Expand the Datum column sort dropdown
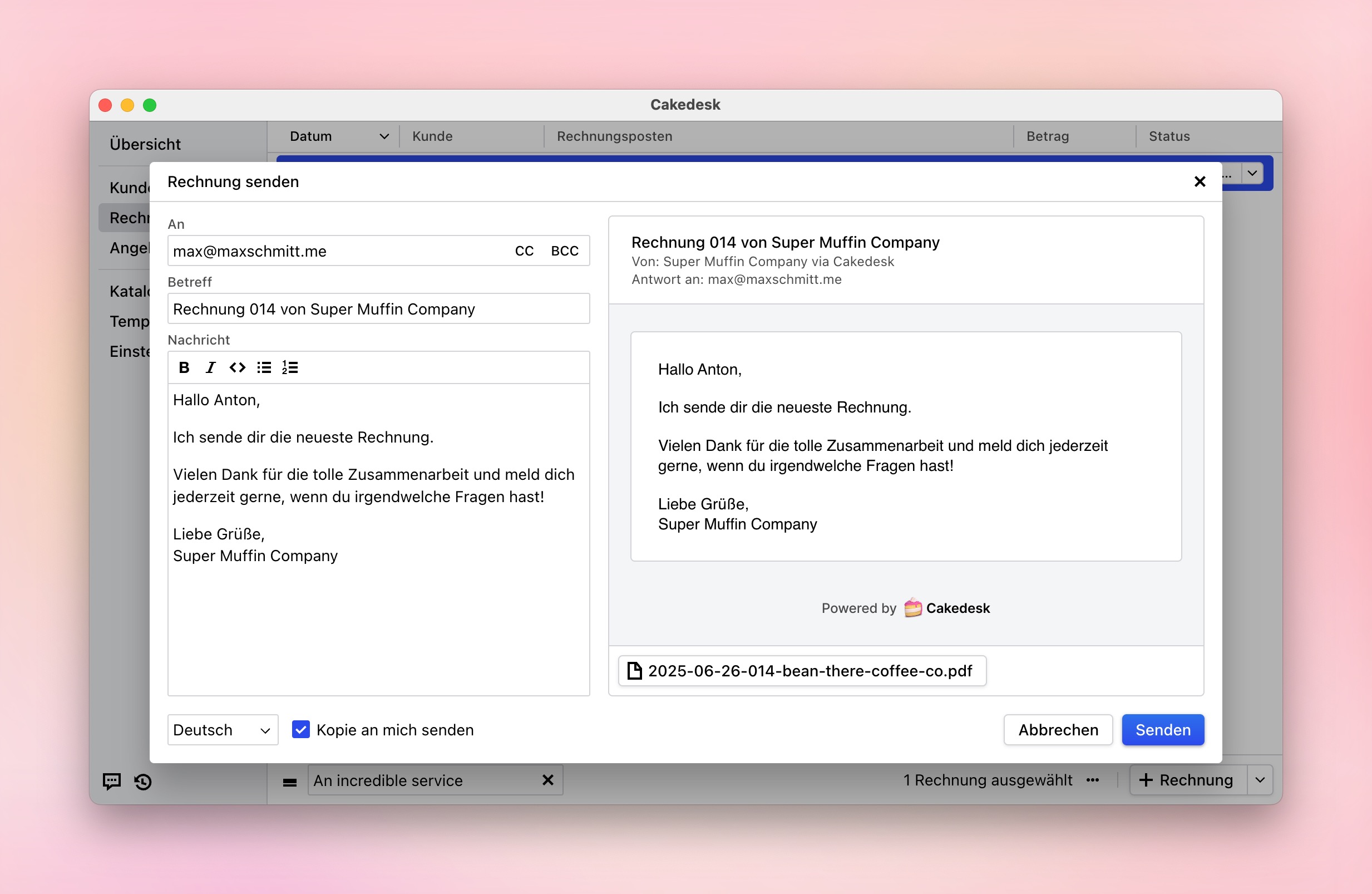The height and width of the screenshot is (894, 1372). click(x=384, y=136)
